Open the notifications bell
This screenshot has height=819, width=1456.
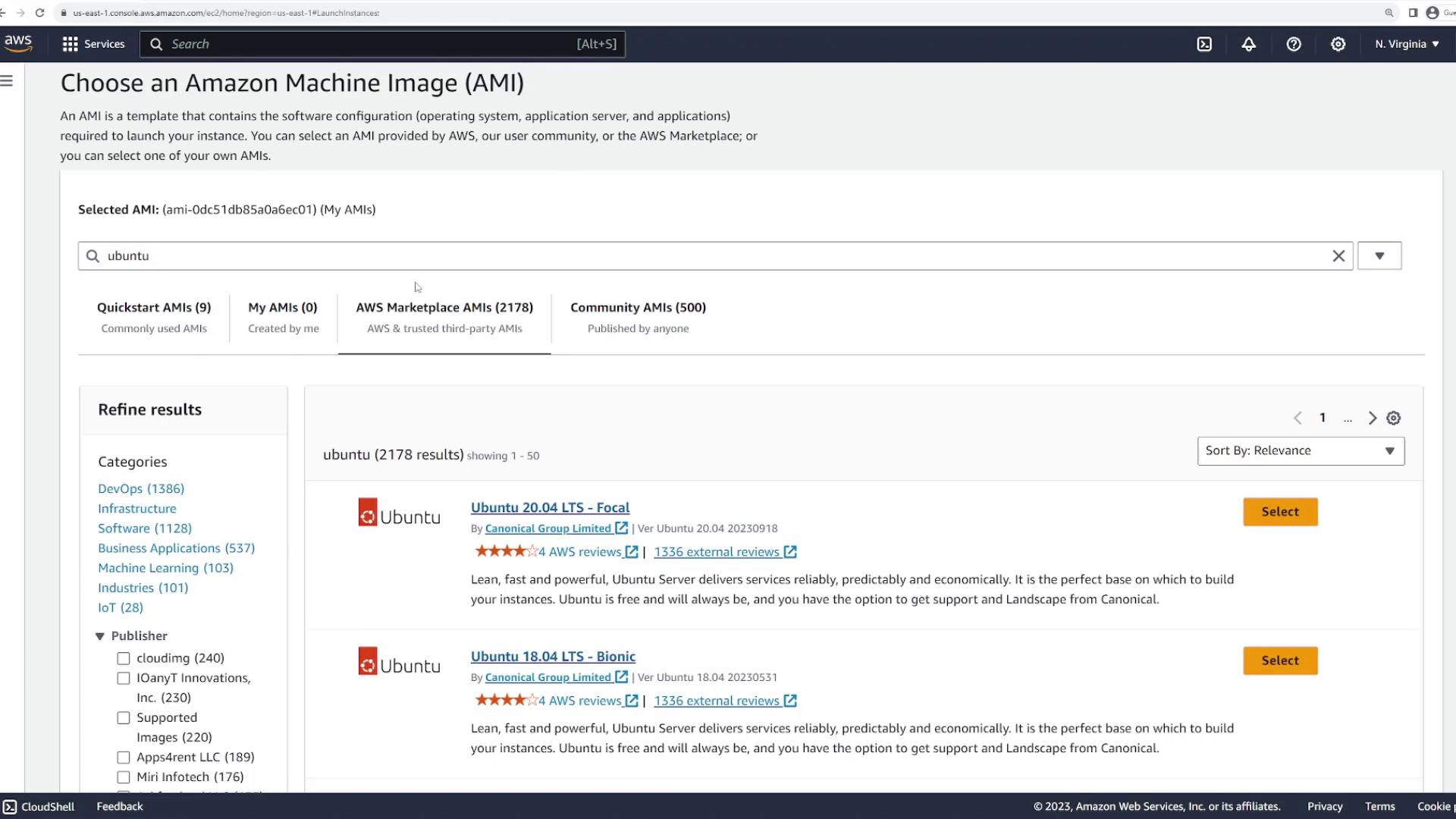(1248, 44)
